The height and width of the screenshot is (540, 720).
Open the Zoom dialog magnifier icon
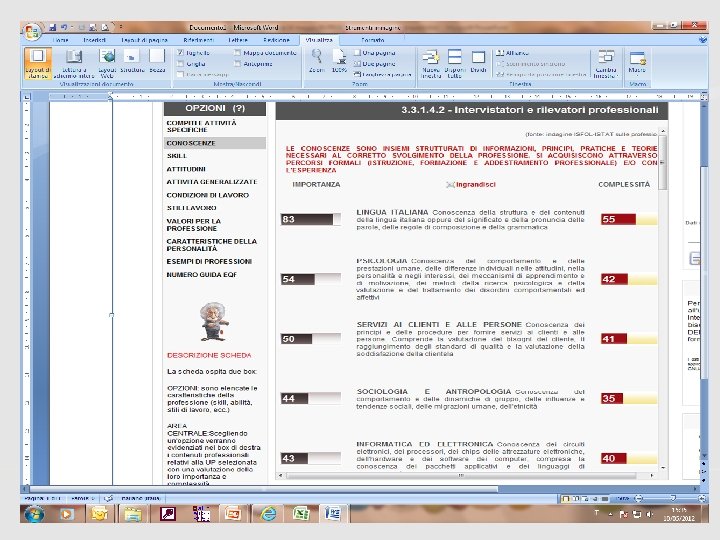point(316,61)
